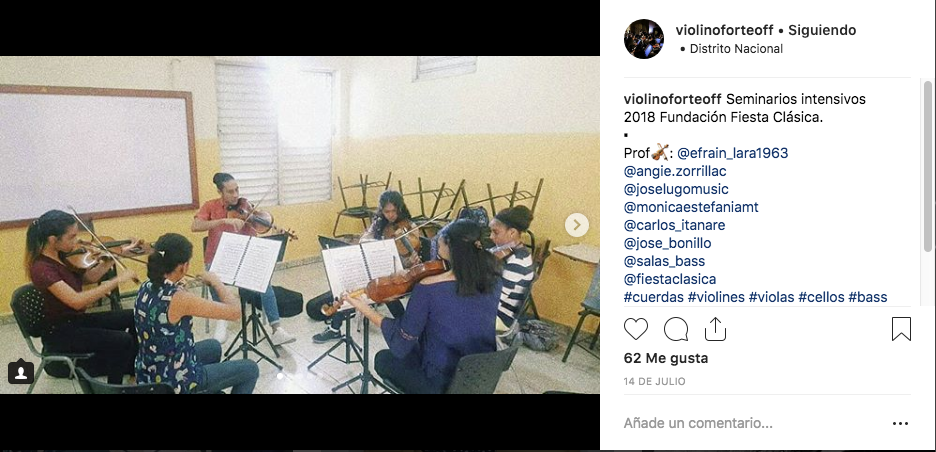Like the post with the heart icon
936x452 pixels.
point(636,329)
